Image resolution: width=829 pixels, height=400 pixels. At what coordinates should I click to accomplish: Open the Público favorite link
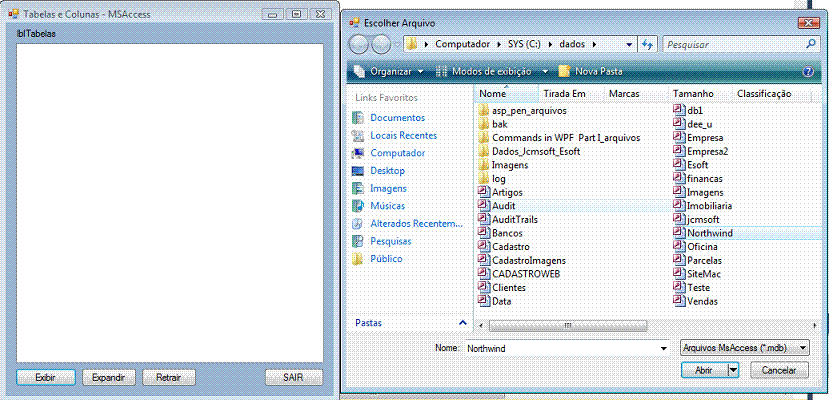(386, 258)
